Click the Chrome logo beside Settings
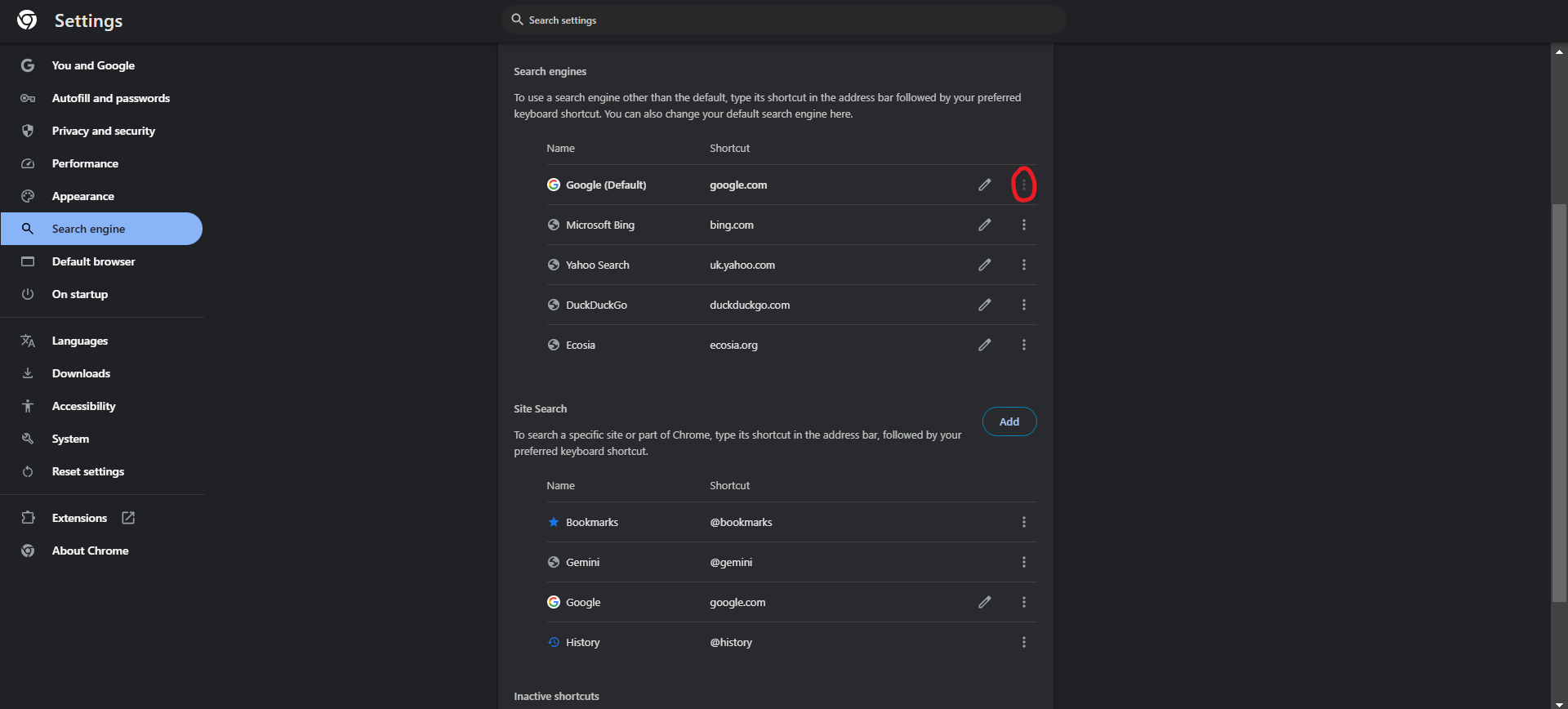This screenshot has height=709, width=1568. 27,20
